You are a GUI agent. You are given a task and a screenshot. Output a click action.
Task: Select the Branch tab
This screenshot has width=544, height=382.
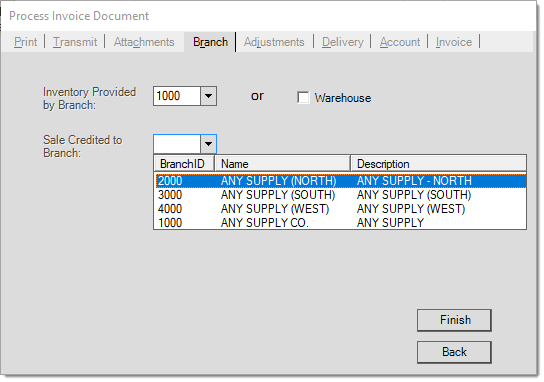(210, 42)
